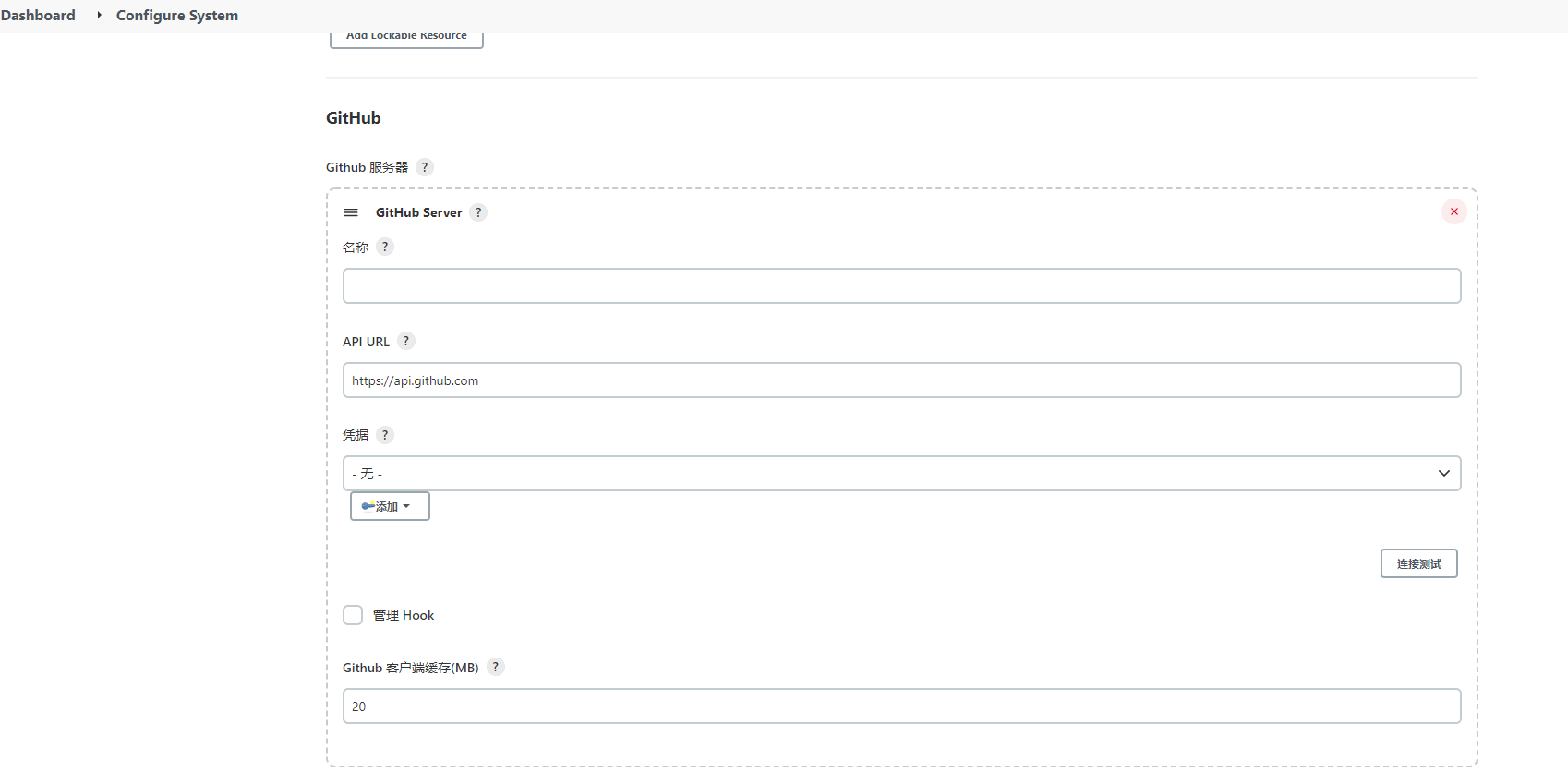Open help for the API URL field
The image size is (1568, 773).
406,341
